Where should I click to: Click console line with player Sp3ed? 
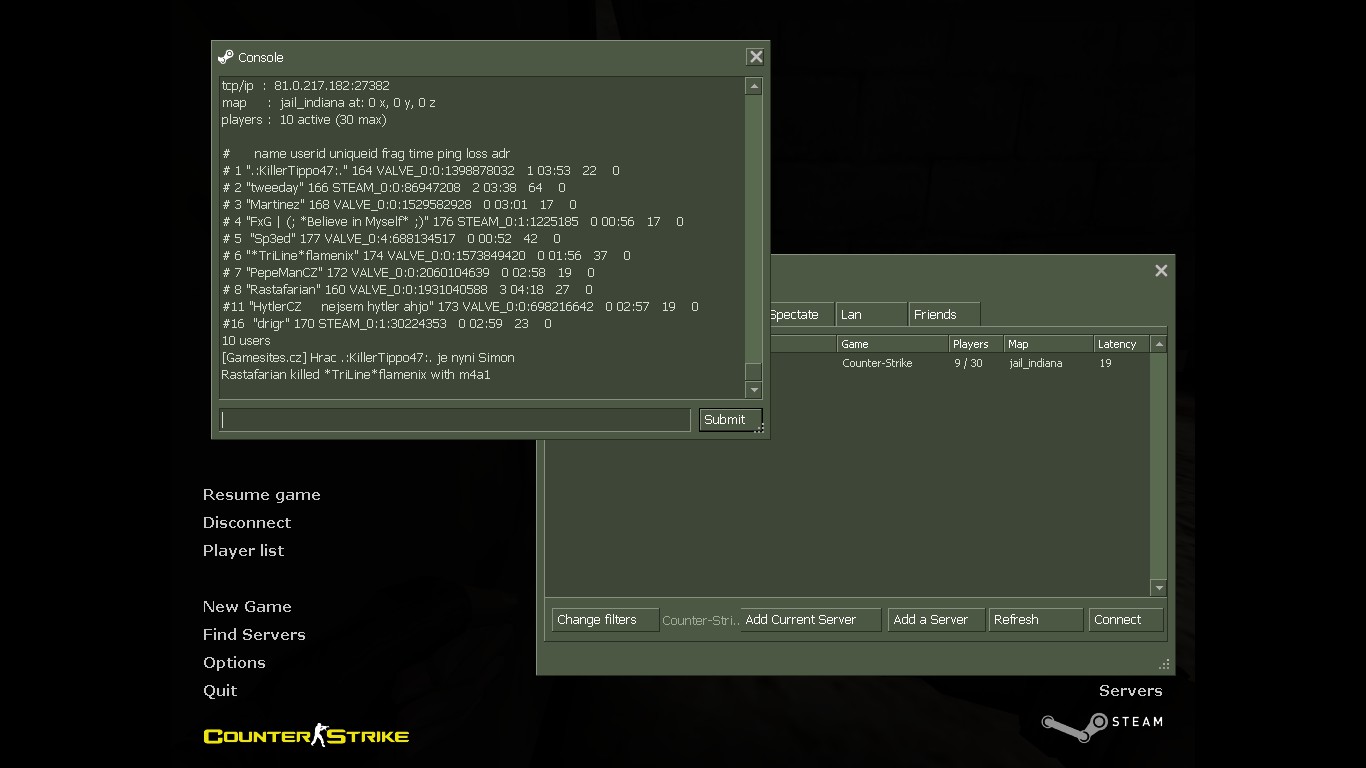point(391,238)
